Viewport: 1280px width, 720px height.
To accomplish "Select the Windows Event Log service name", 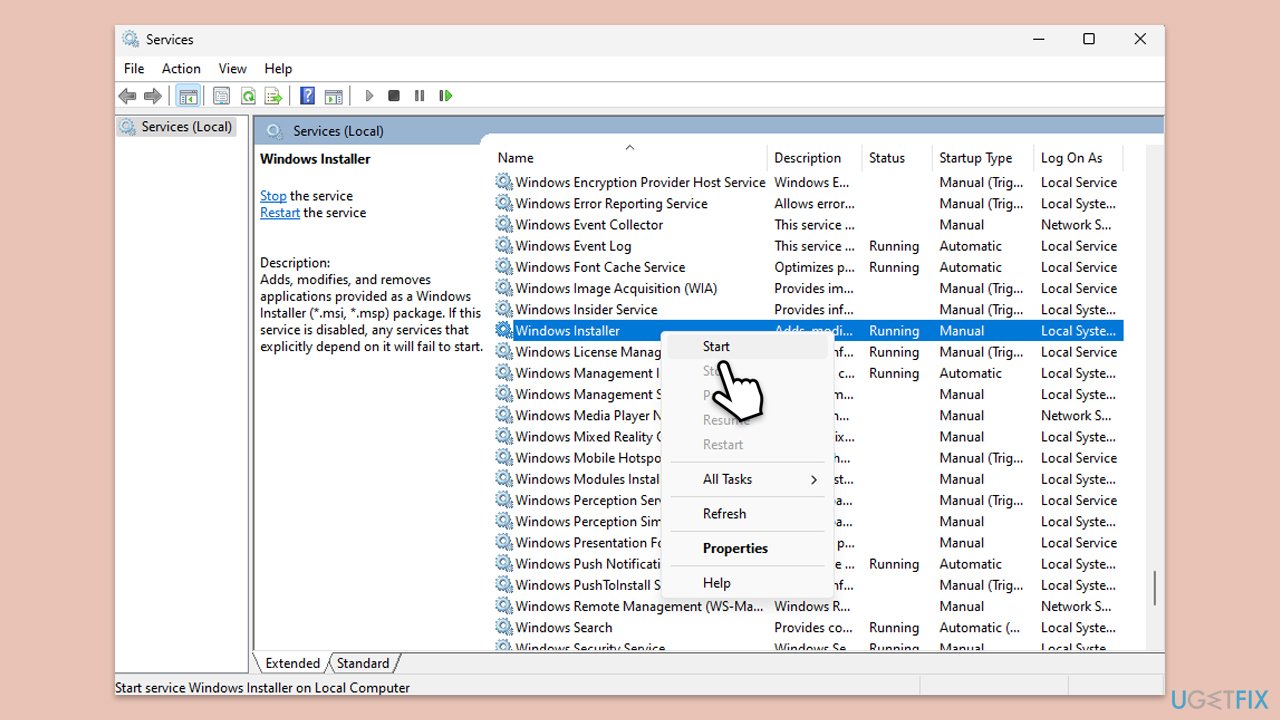I will click(573, 246).
